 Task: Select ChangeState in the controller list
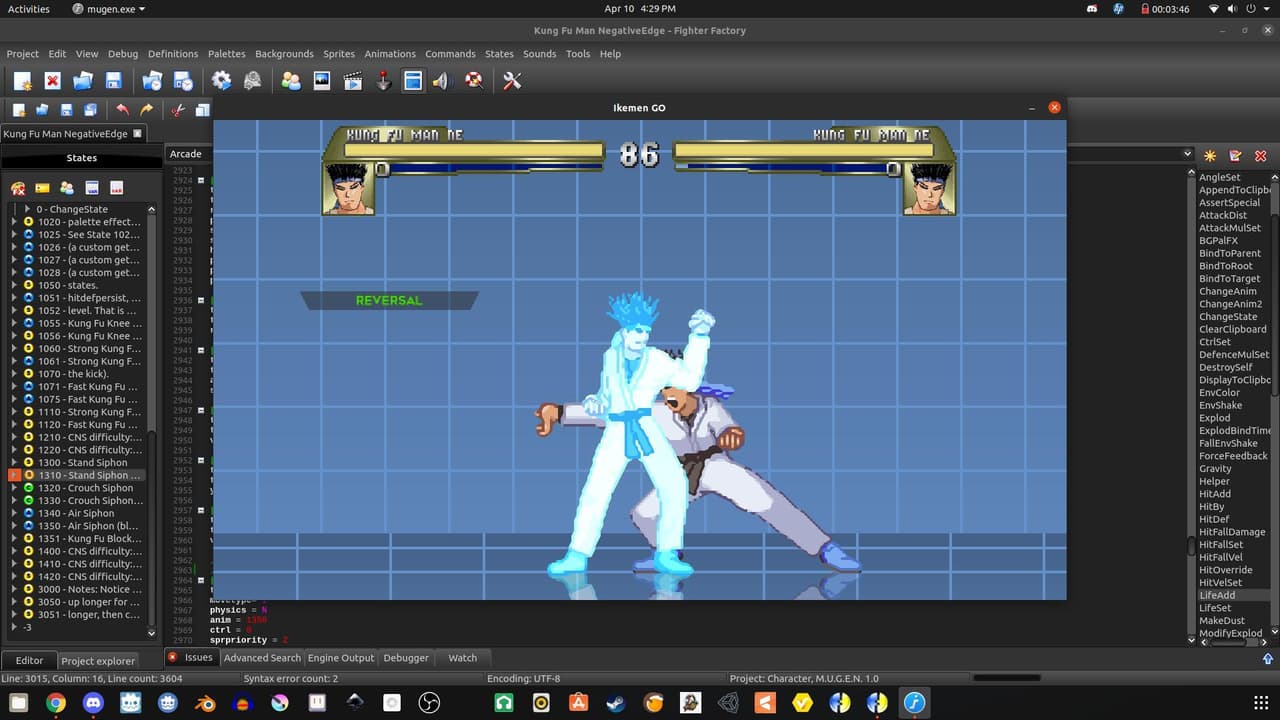pyautogui.click(x=1228, y=316)
